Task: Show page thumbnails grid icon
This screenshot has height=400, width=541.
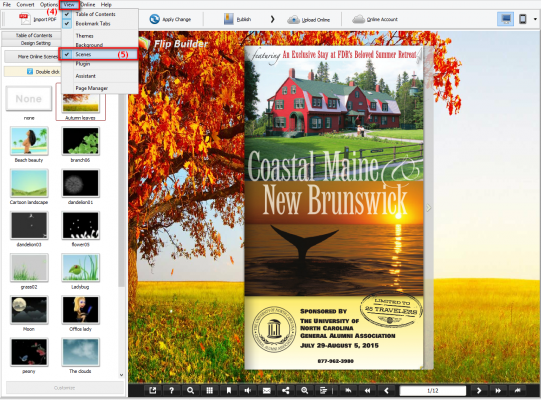Action: pos(209,390)
